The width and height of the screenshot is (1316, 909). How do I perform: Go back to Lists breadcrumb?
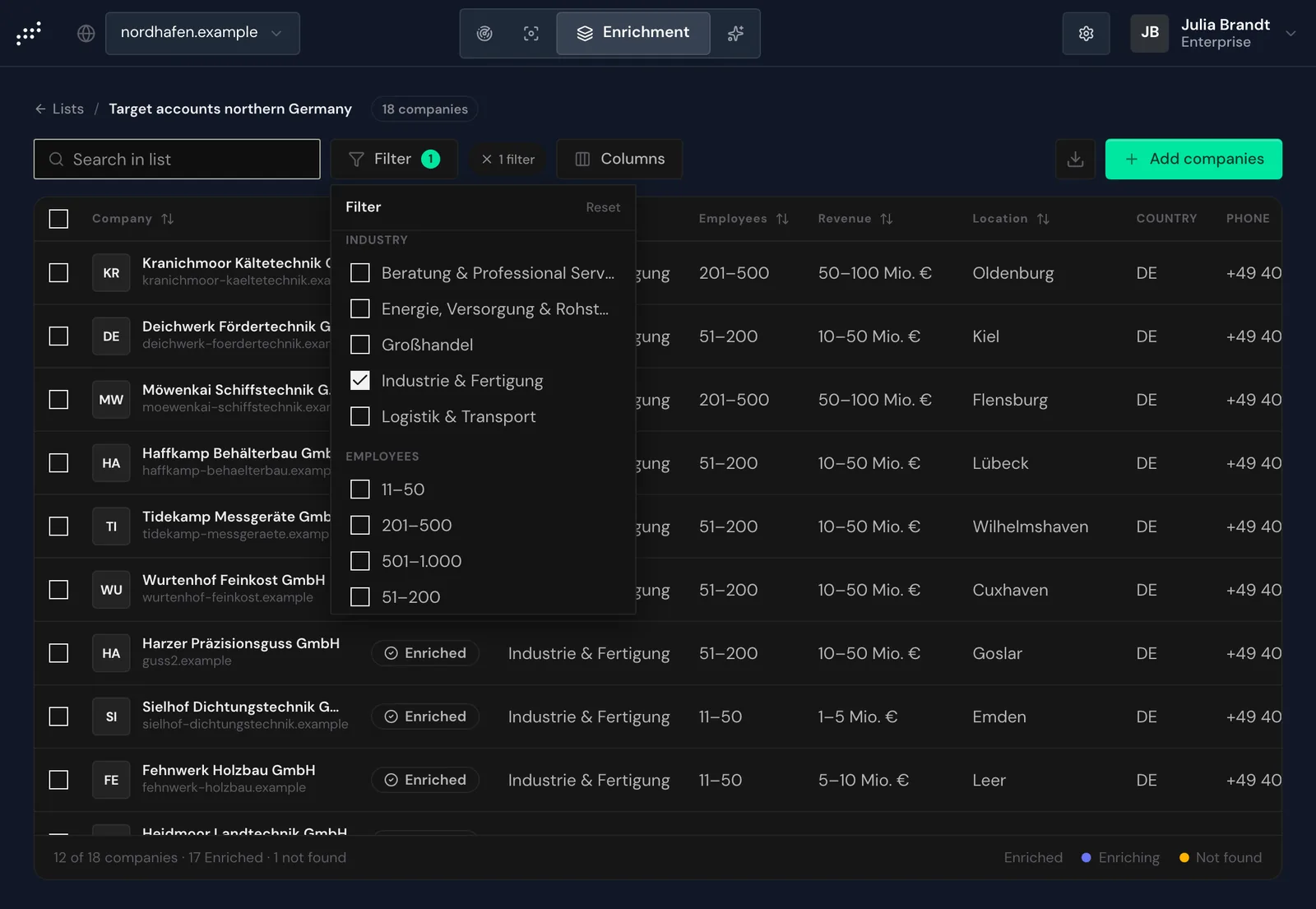(59, 109)
